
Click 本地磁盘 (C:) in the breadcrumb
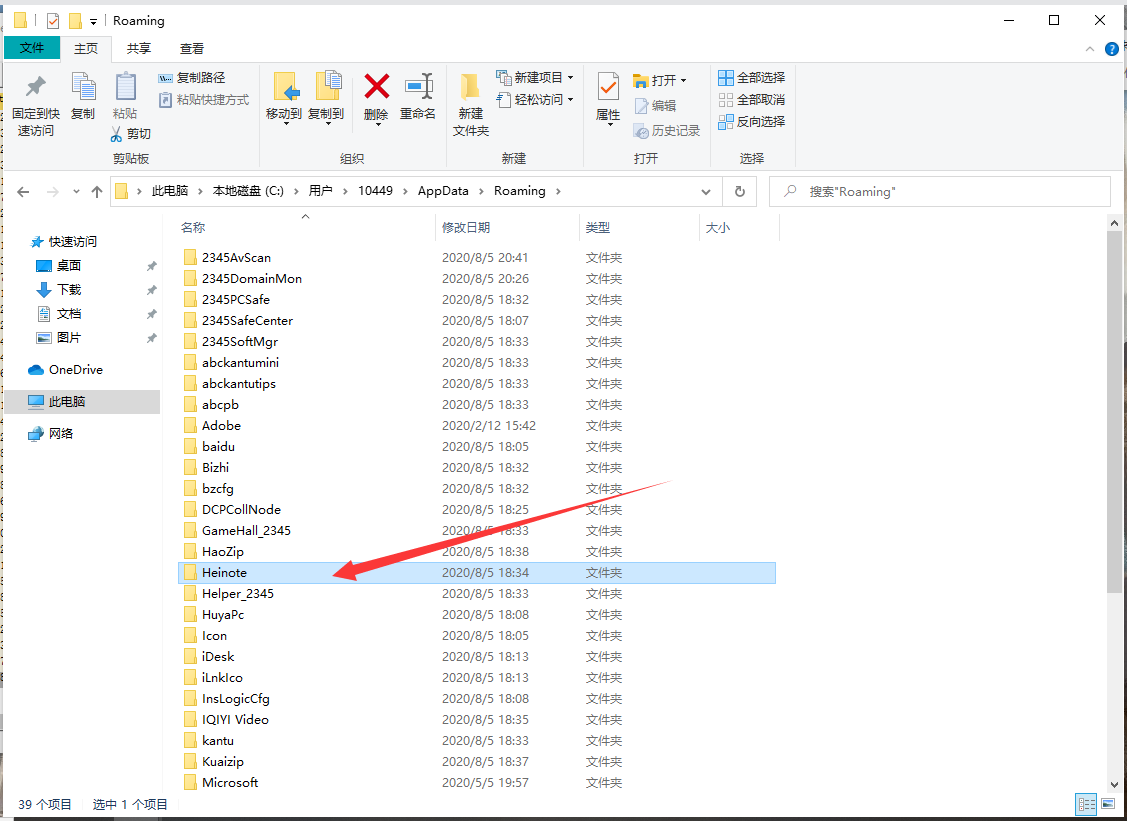pos(248,191)
